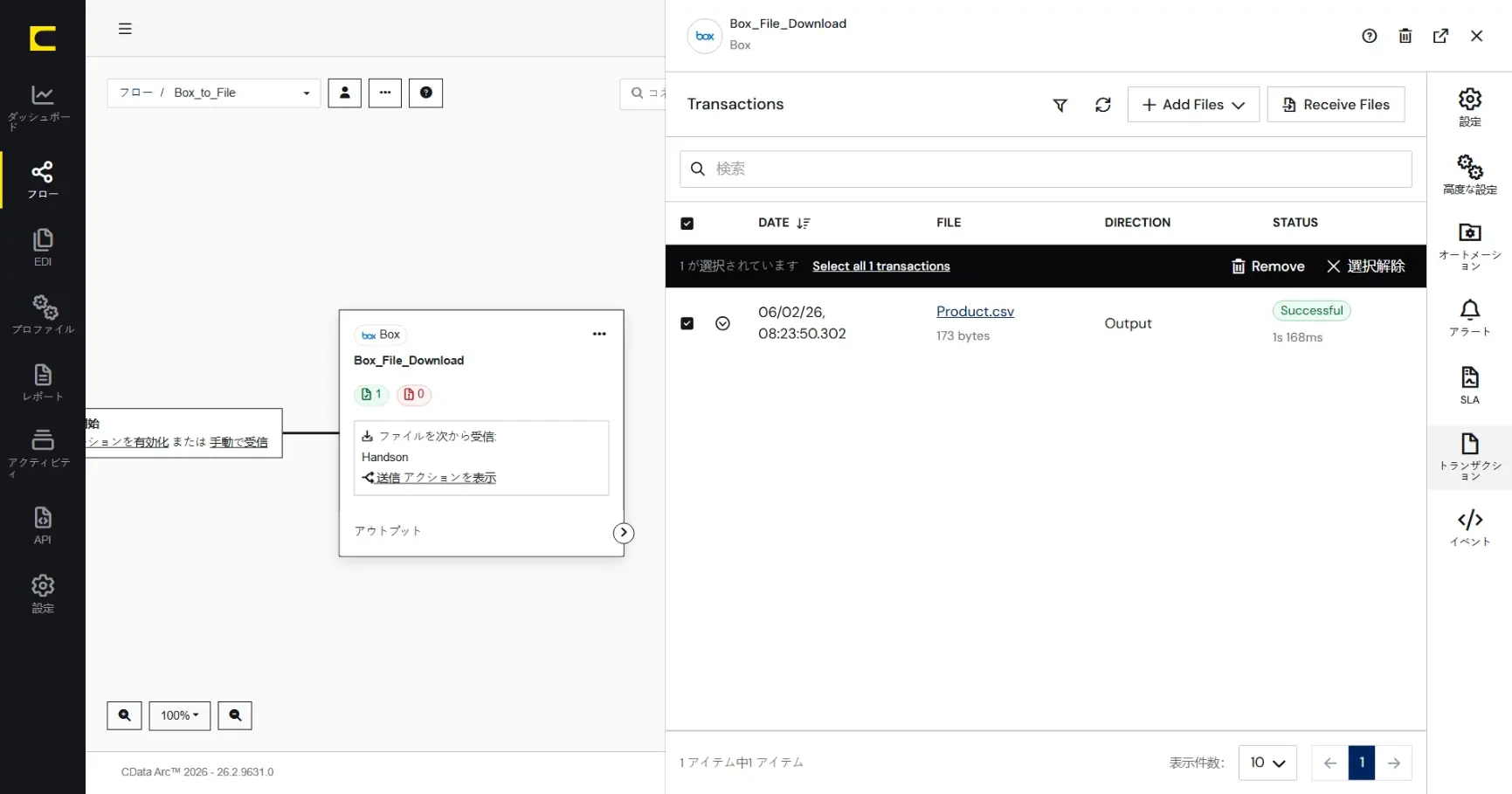The image size is (1512, 794).
Task: Click the STATUS column header
Action: click(x=1295, y=223)
